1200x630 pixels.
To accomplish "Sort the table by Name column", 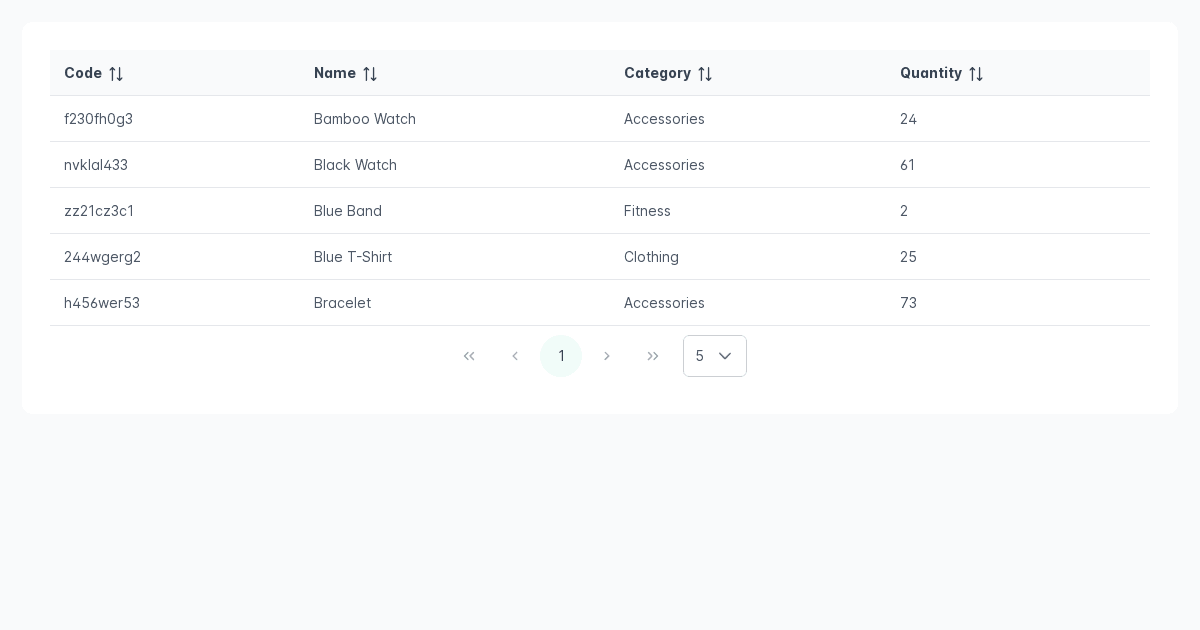I will tap(346, 73).
